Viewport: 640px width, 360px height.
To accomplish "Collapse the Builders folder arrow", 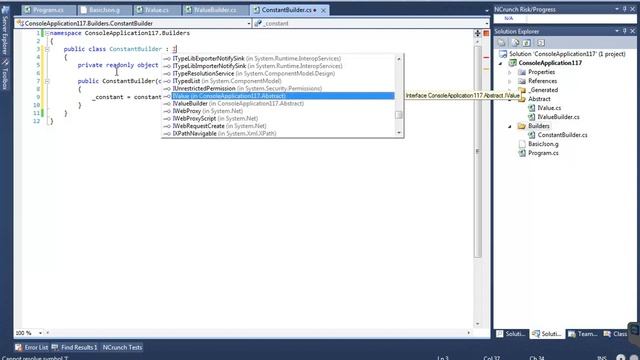I will click(x=510, y=127).
